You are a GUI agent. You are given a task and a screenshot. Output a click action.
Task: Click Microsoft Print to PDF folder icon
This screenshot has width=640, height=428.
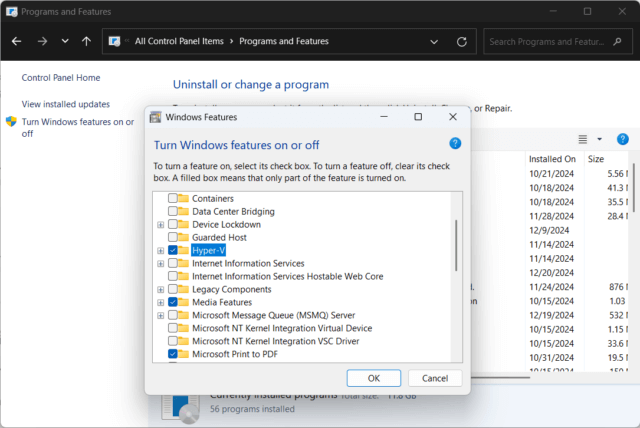click(x=184, y=354)
